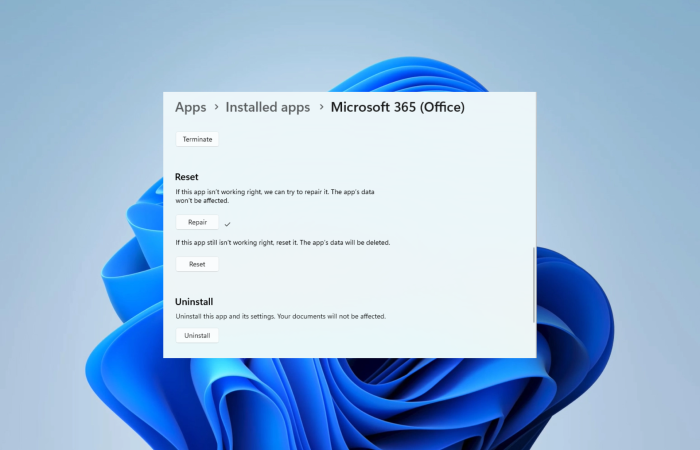Image resolution: width=700 pixels, height=450 pixels.
Task: Click 'The app's data will be deleted' text
Action: [345, 242]
